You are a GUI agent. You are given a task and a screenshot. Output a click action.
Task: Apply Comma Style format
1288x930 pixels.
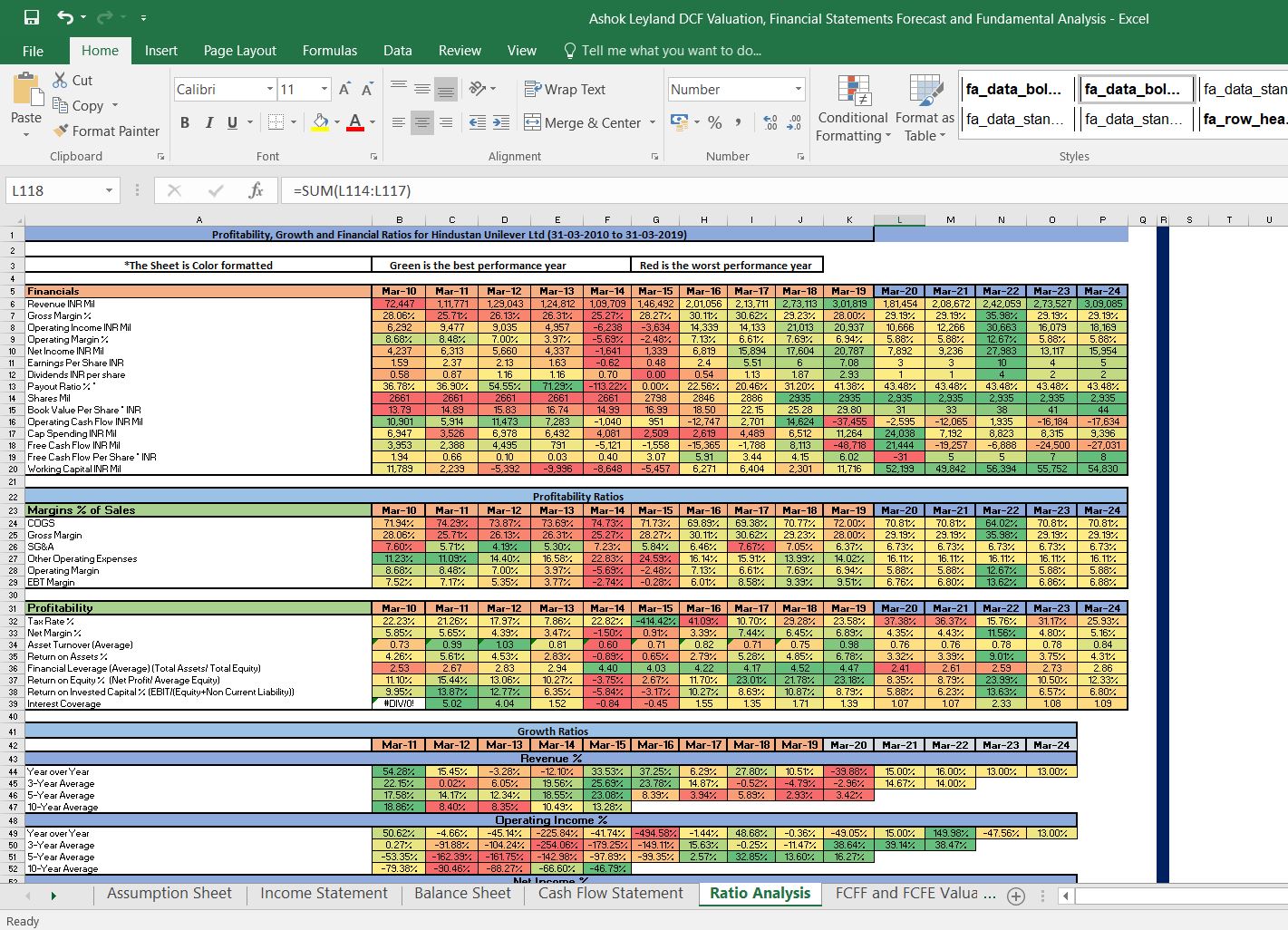pos(738,122)
